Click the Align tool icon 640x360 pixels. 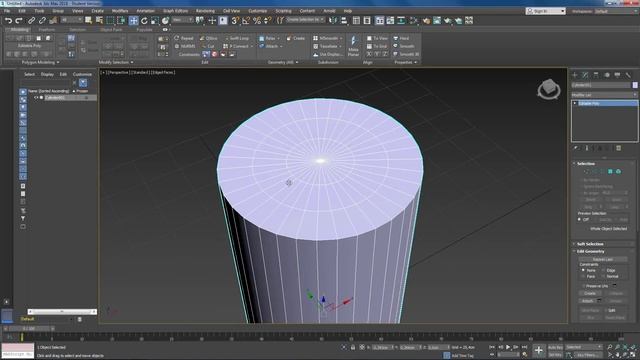pyautogui.click(x=344, y=20)
